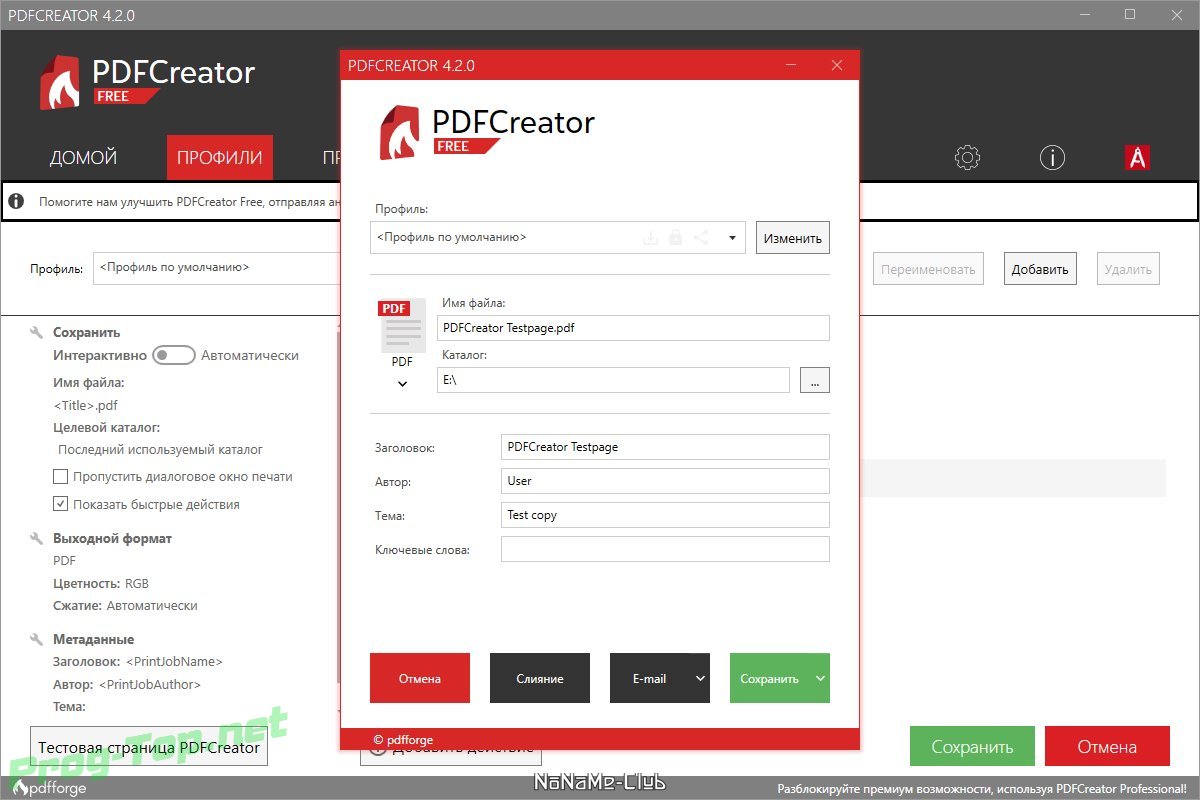The width and height of the screenshot is (1200, 800).
Task: Click the '© pdfforge' text in the dialog footer
Action: tap(403, 740)
